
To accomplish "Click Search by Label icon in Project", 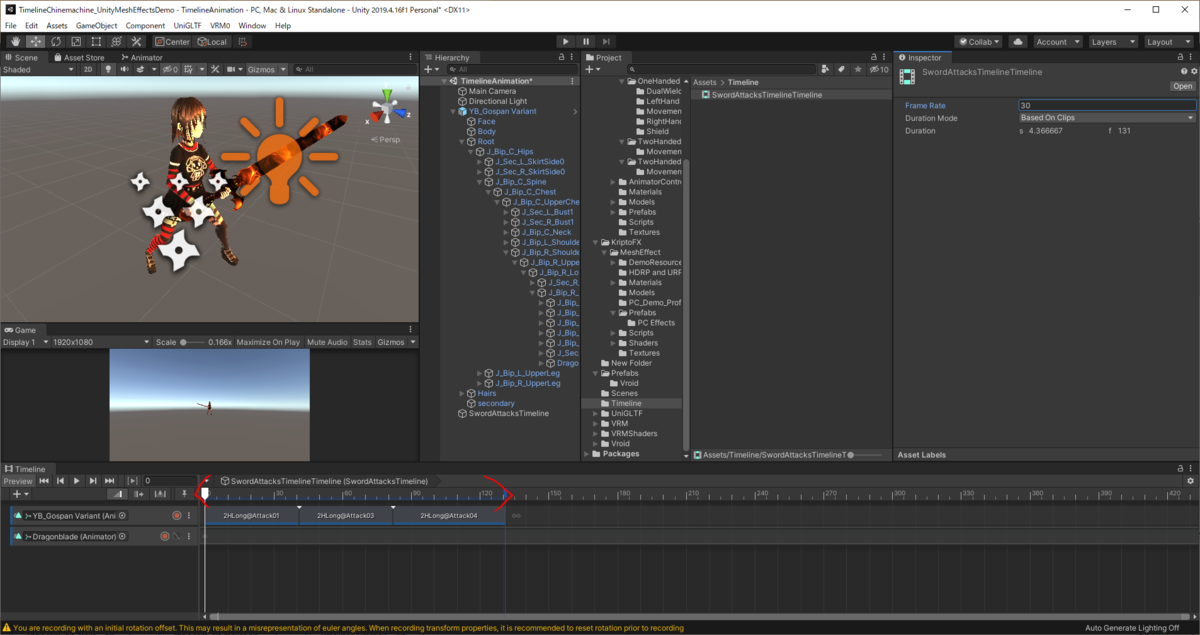I will [x=841, y=69].
